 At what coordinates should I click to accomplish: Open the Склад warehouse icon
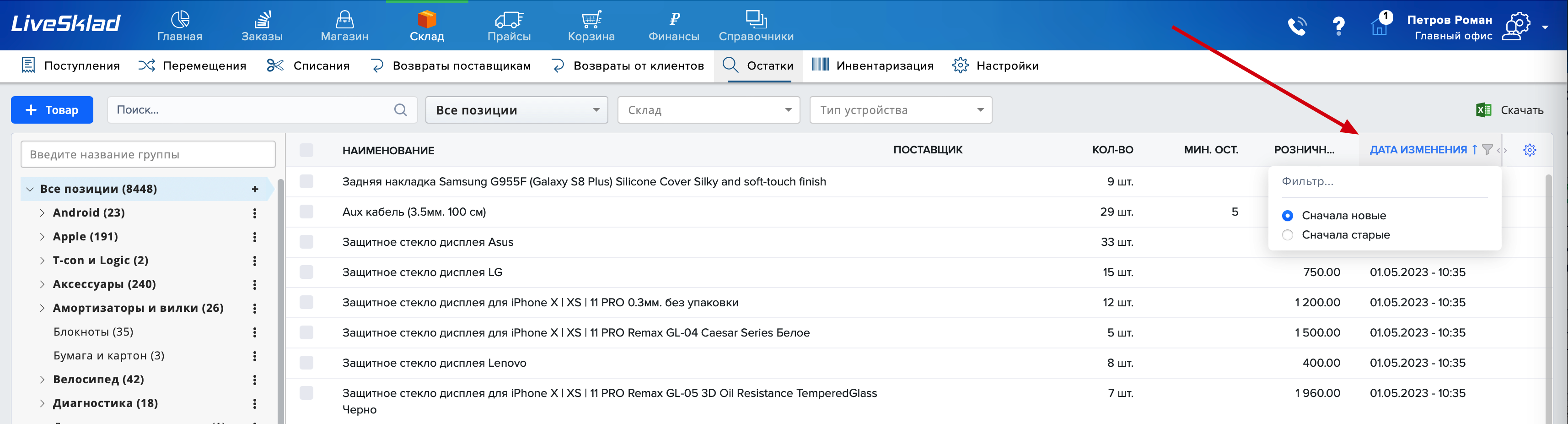[x=427, y=20]
